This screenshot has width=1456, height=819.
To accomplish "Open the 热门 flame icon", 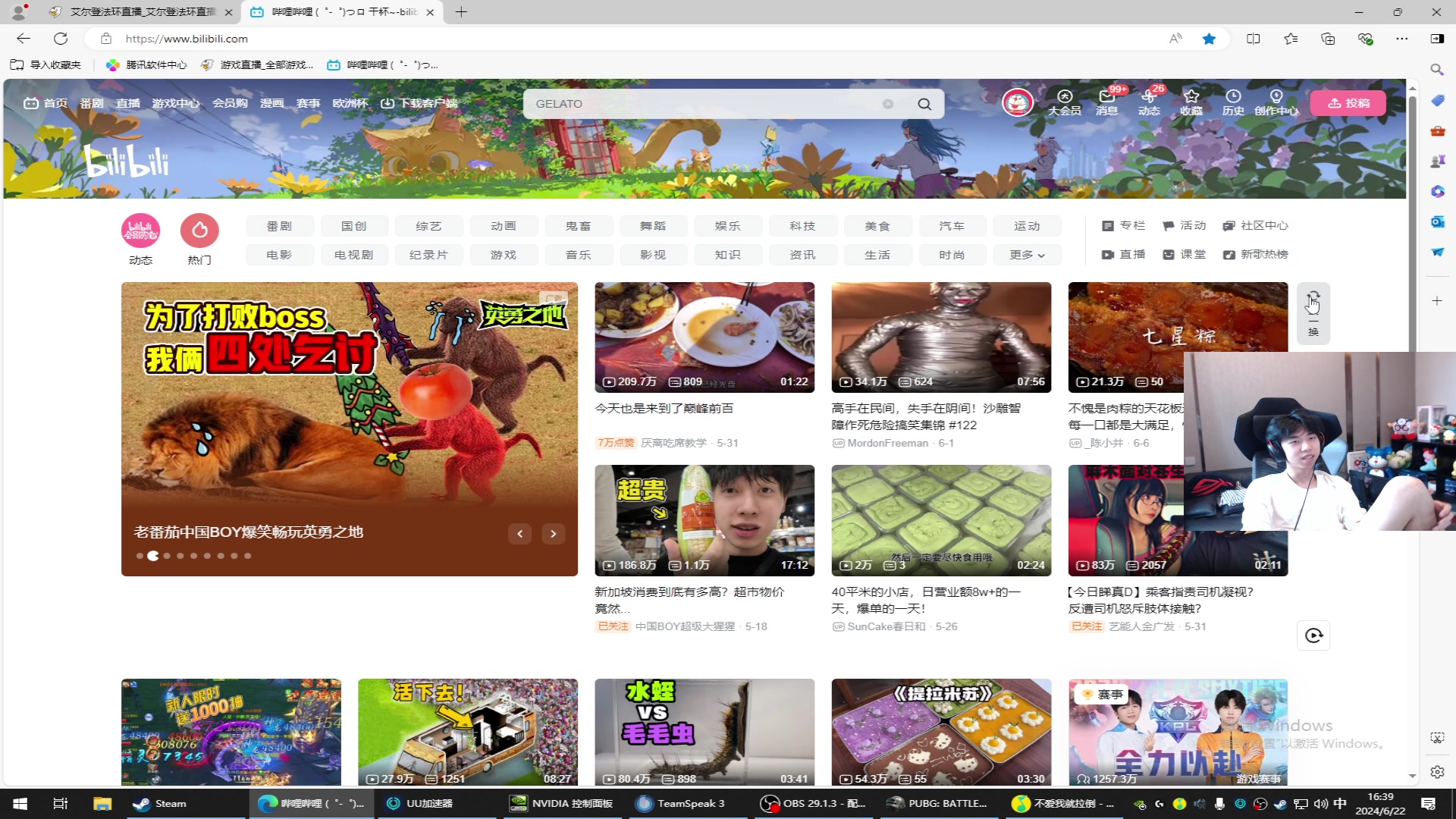I will point(199,231).
